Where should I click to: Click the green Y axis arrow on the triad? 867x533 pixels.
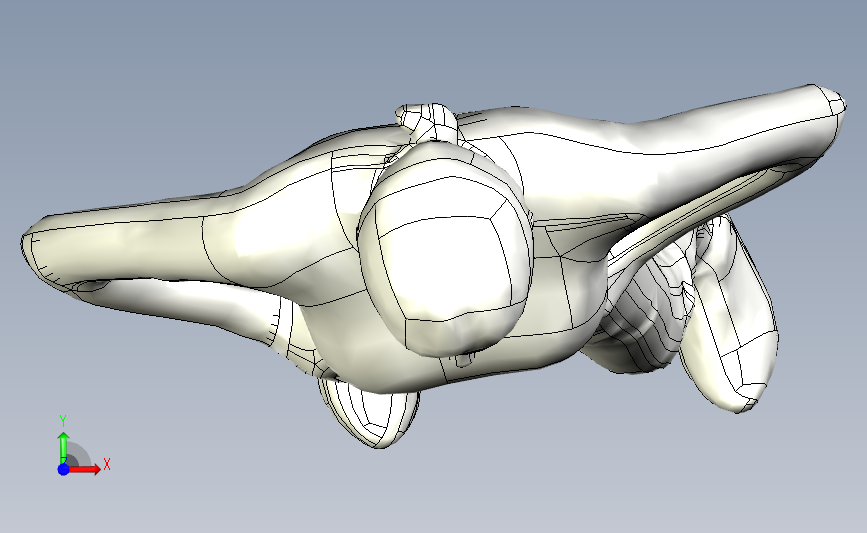(x=64, y=448)
